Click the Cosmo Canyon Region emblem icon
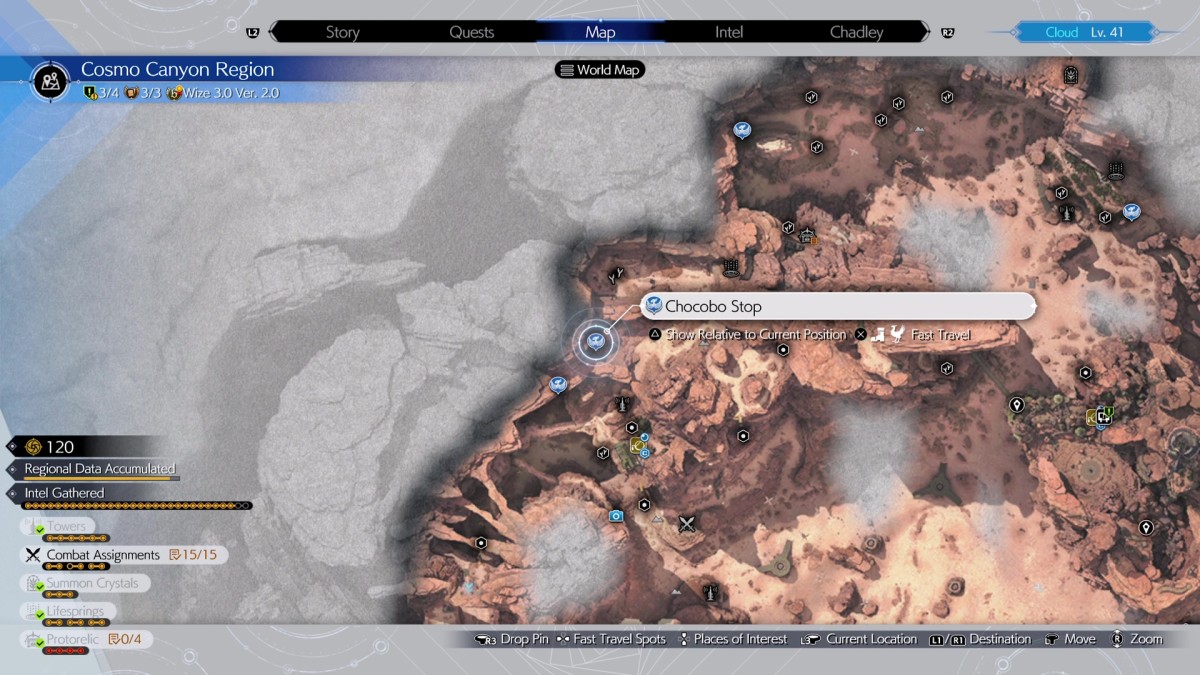The width and height of the screenshot is (1200, 675). (x=49, y=81)
